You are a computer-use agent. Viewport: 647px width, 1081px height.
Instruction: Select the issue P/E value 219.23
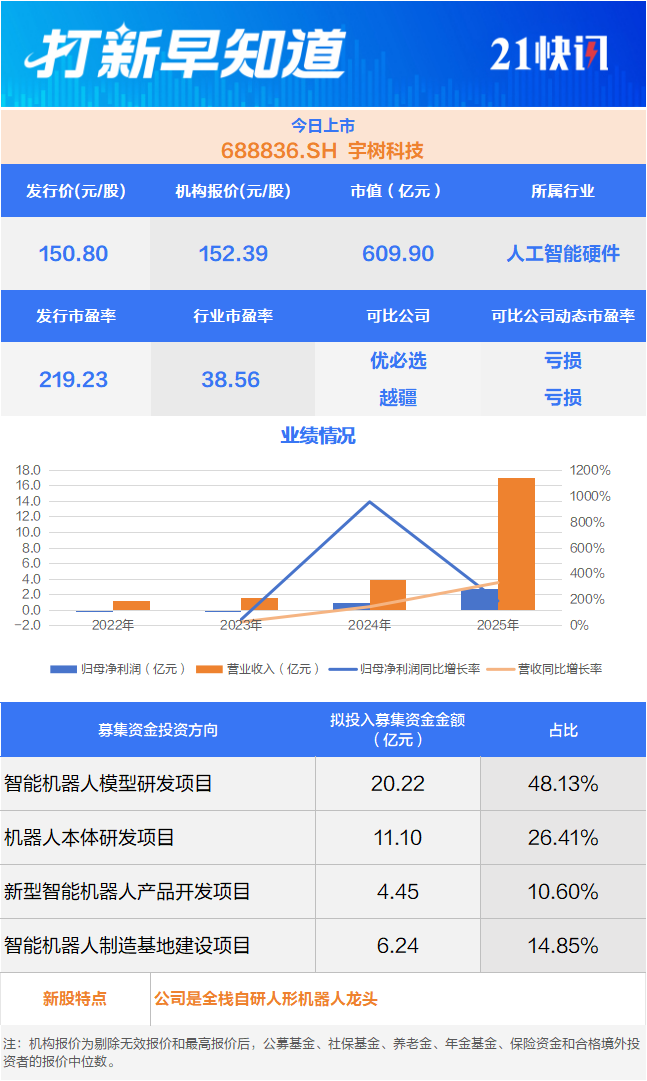pyautogui.click(x=74, y=379)
